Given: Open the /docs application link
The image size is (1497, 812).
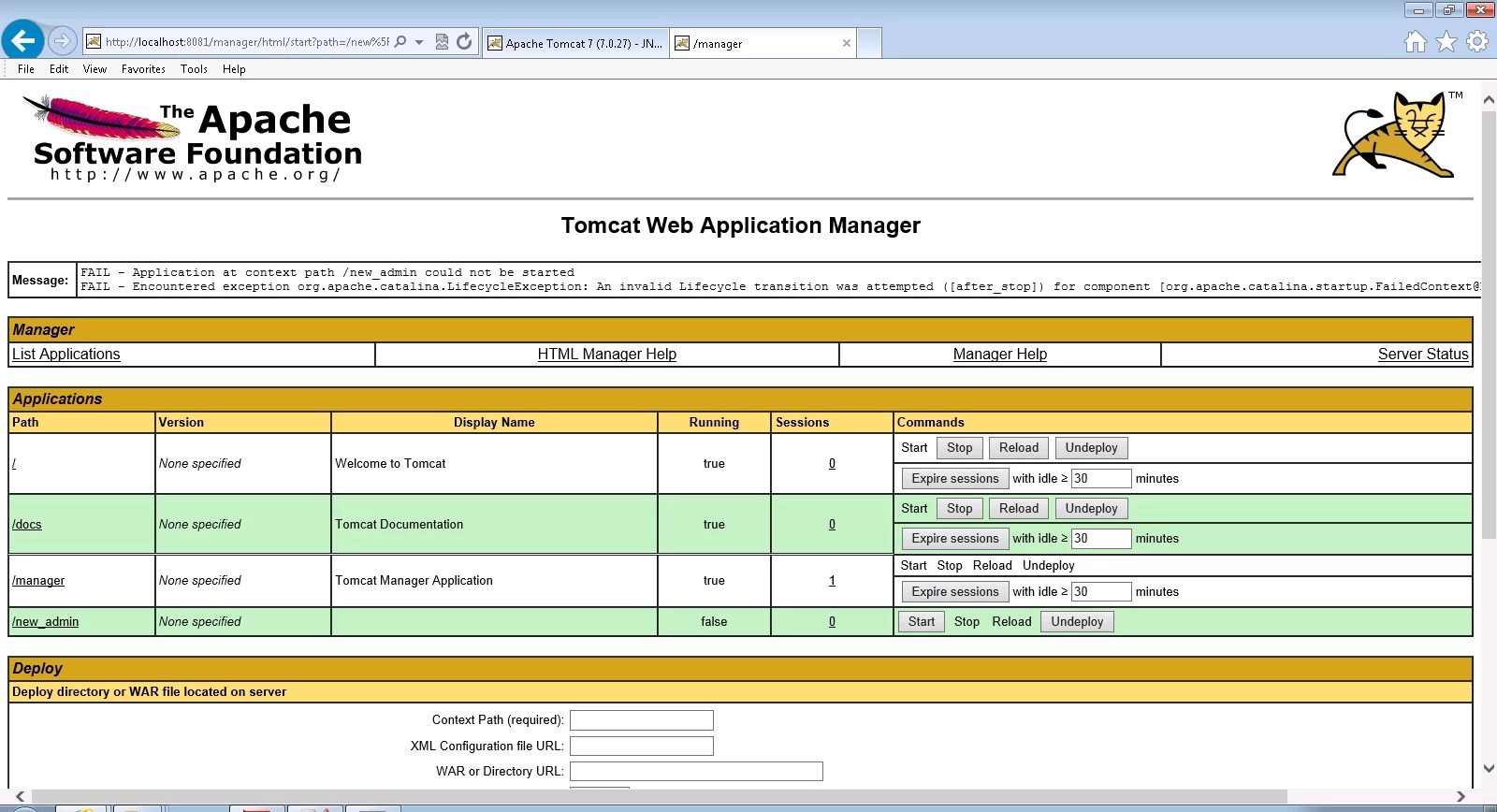Looking at the screenshot, I should click(27, 525).
